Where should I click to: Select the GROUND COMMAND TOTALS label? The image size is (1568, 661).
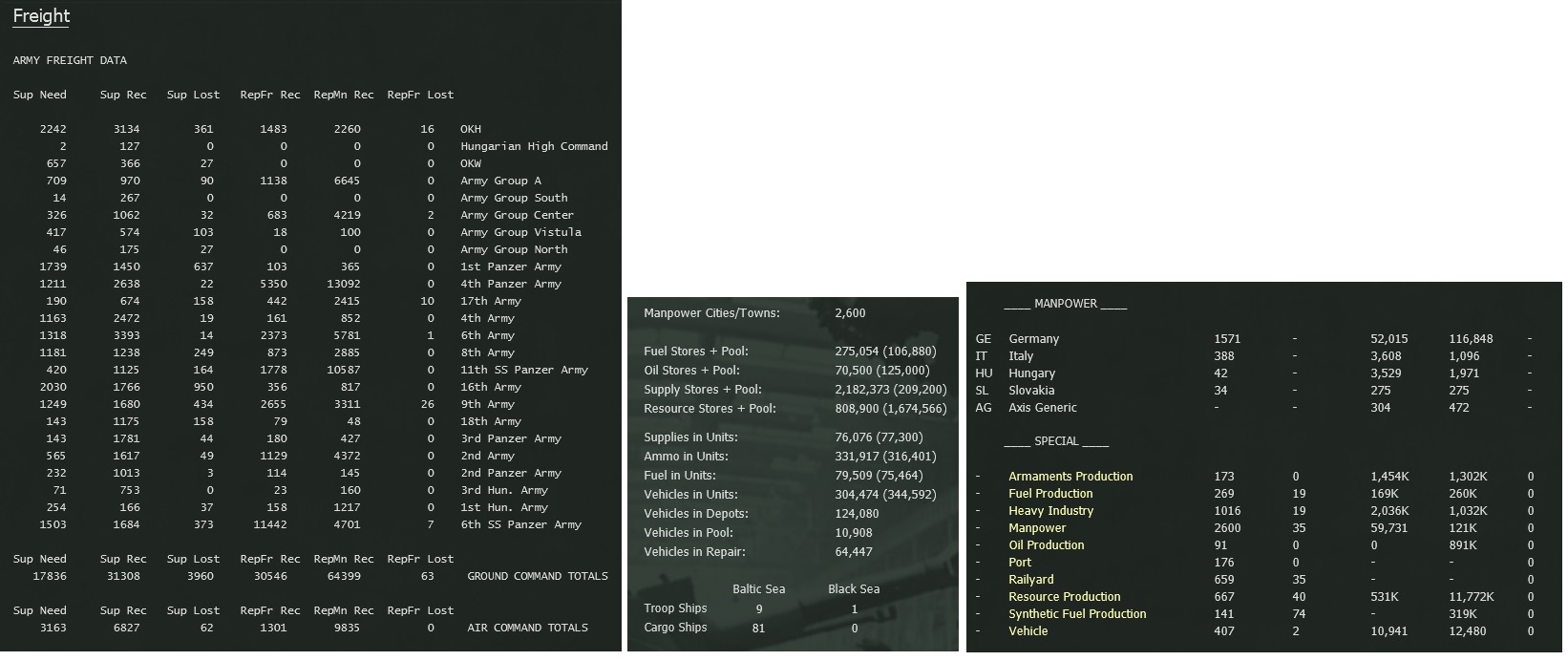[538, 576]
